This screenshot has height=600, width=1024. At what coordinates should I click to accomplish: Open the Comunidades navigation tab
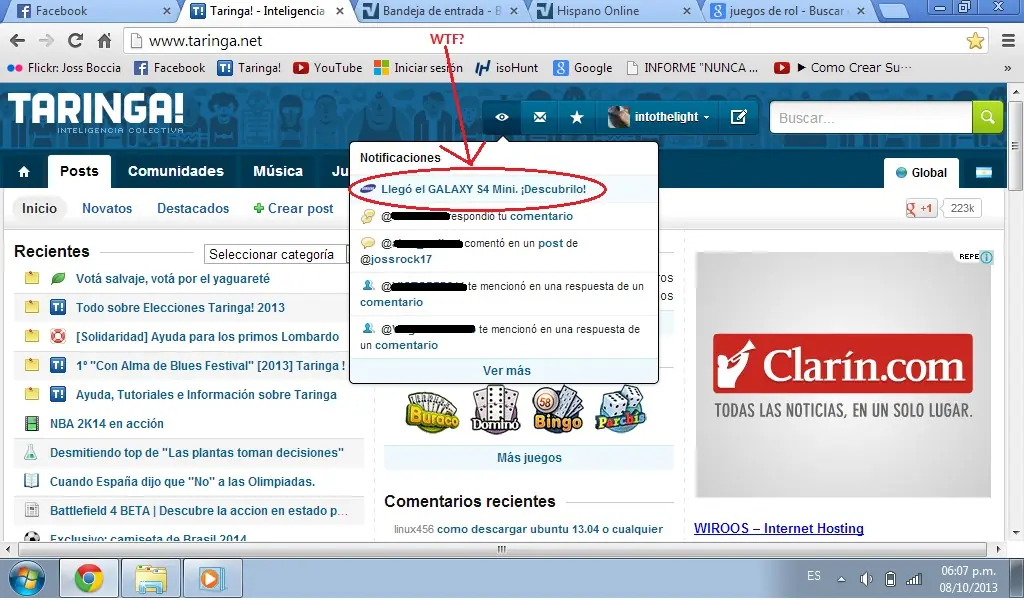[x=176, y=172]
